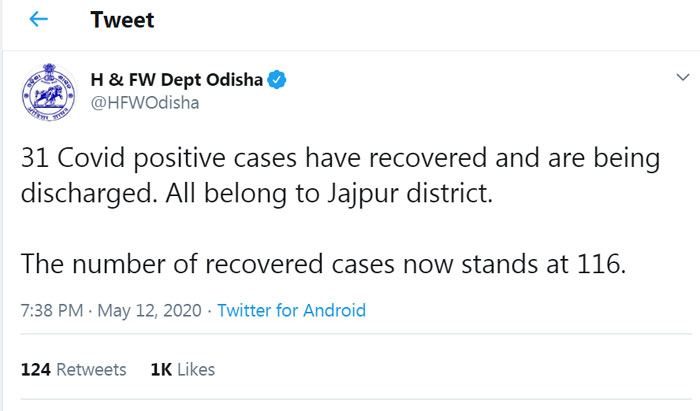The width and height of the screenshot is (700, 411).
Task: Visit the @HFWOdisha handle
Action: (145, 103)
